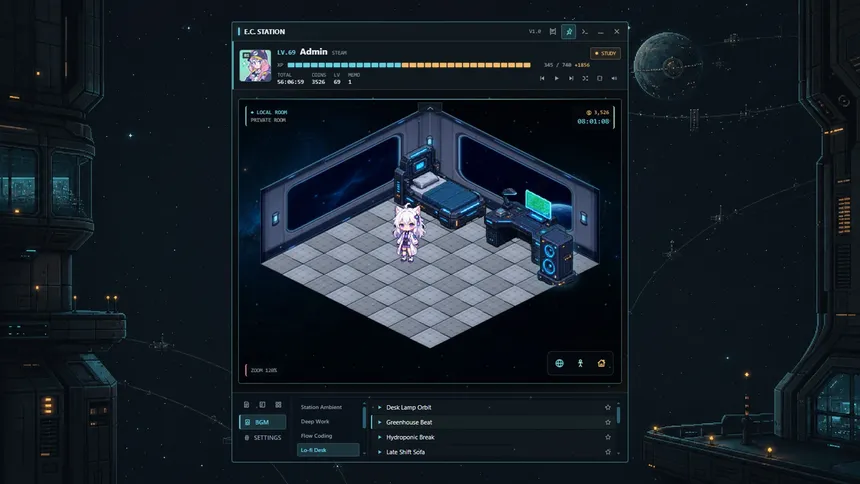Image resolution: width=860 pixels, height=484 pixels.
Task: Click the MEMO count value
Action: (350, 82)
